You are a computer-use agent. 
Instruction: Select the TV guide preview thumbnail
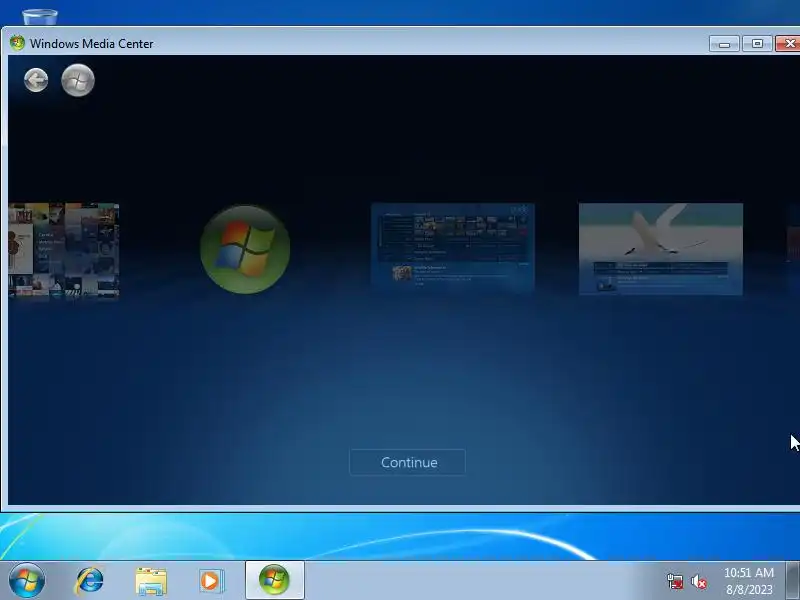(453, 248)
